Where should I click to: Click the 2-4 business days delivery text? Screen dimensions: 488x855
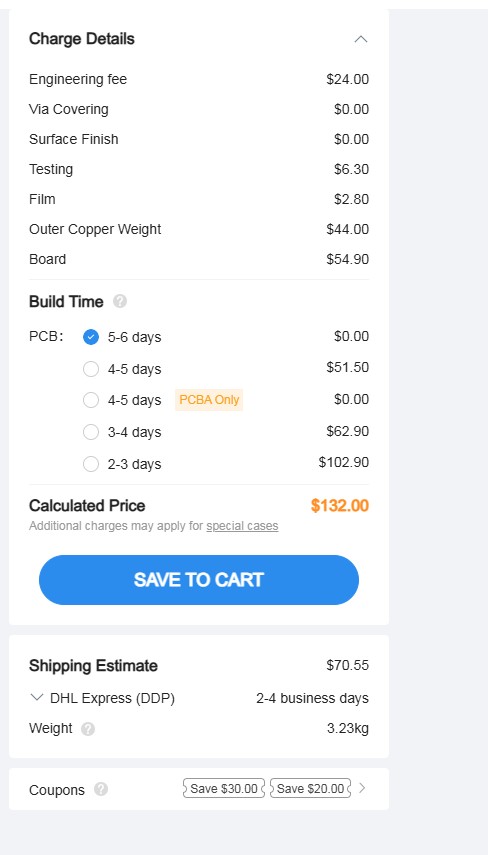coord(312,698)
